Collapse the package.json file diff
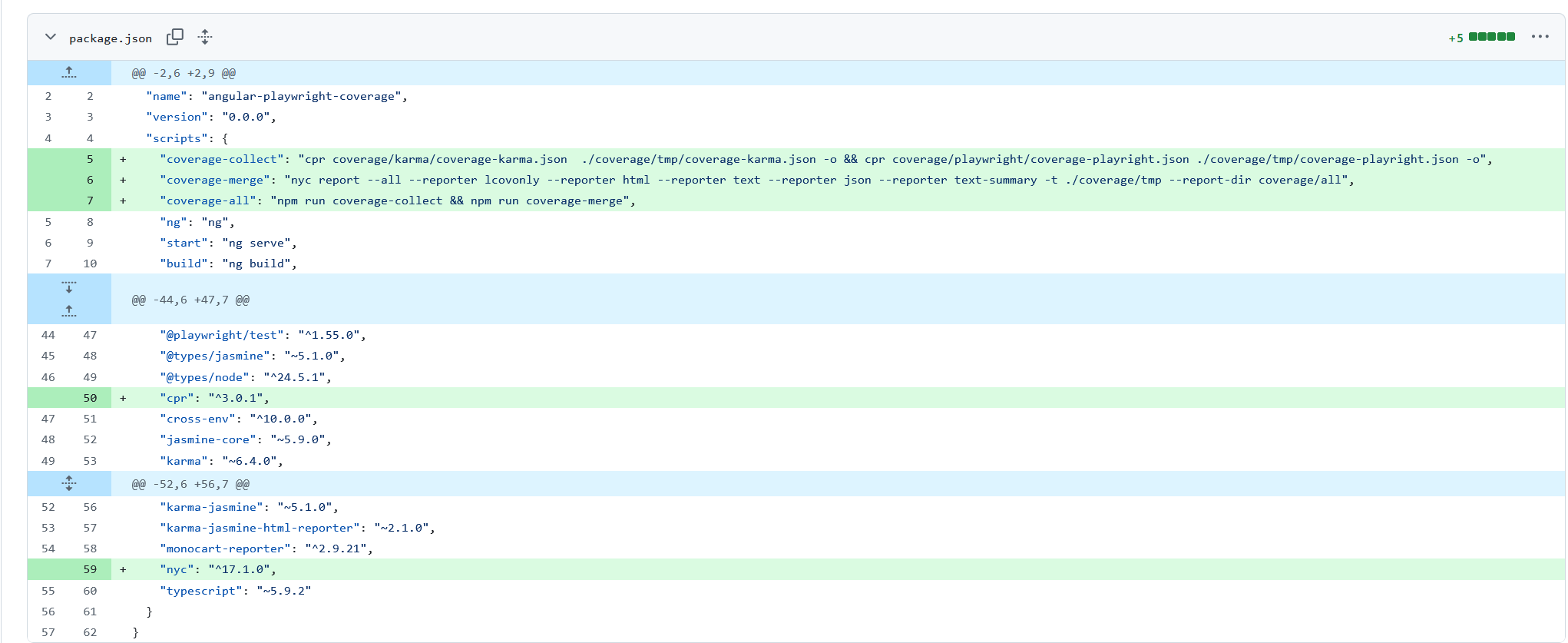Viewport: 1568px width, 643px height. [51, 37]
